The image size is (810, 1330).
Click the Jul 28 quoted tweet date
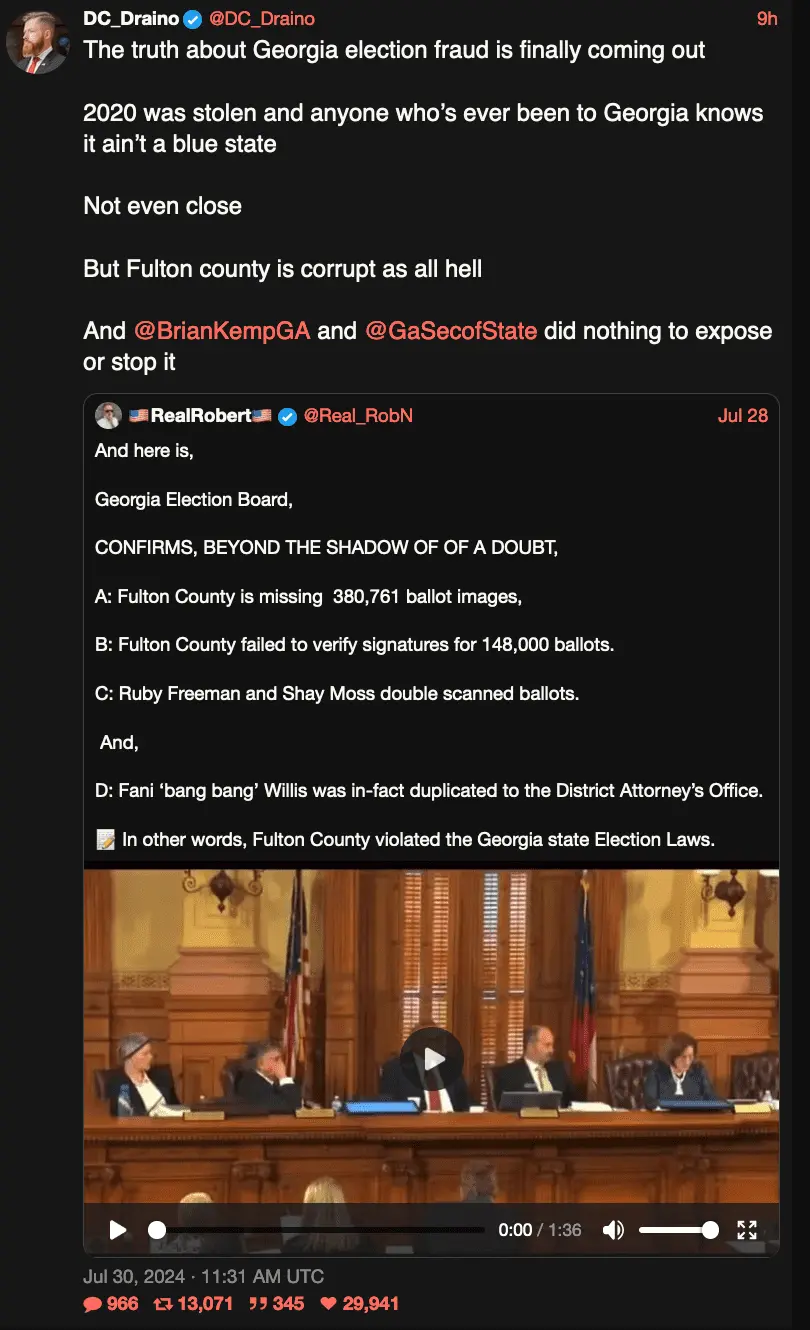743,416
